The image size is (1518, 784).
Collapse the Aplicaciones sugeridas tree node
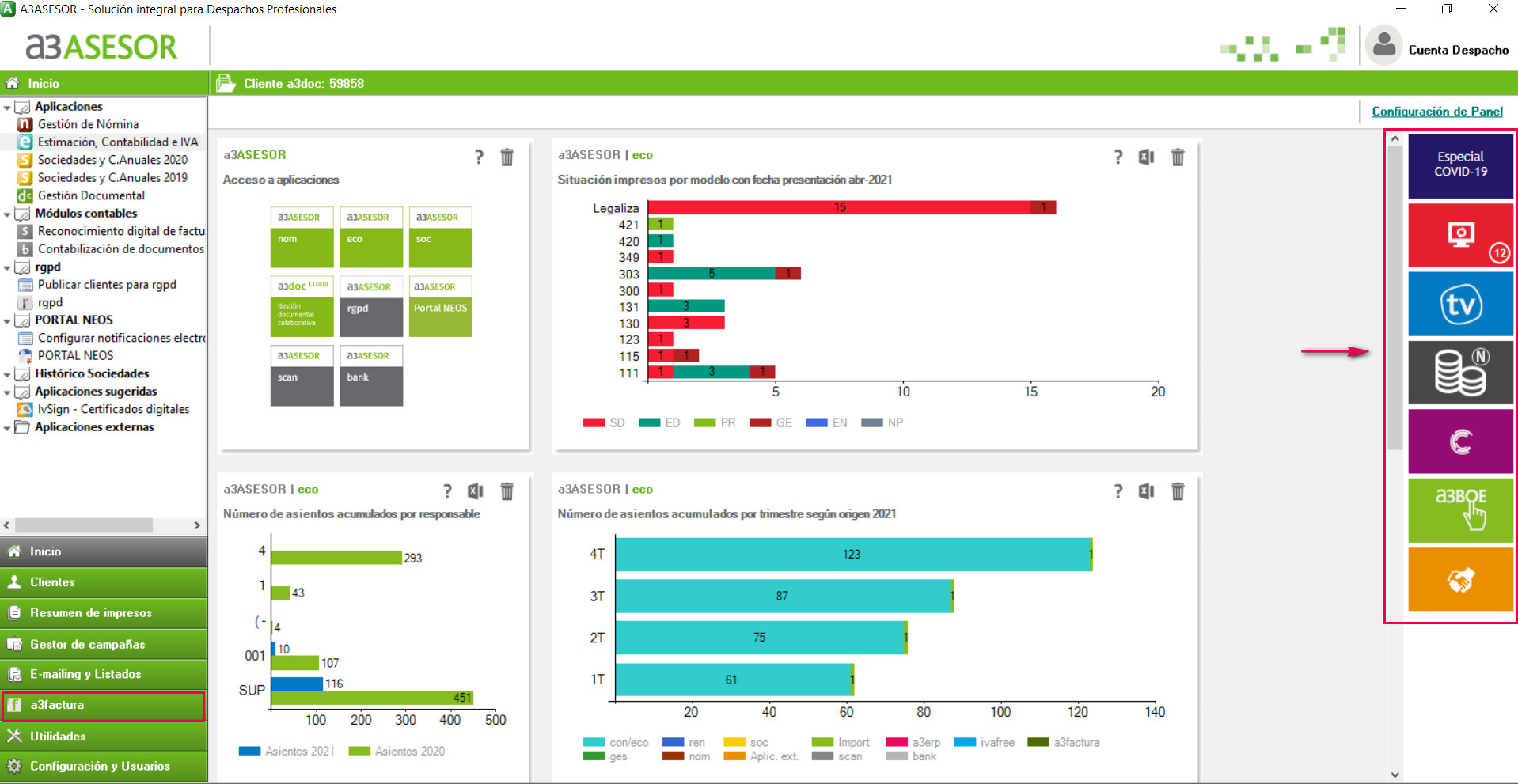click(7, 392)
